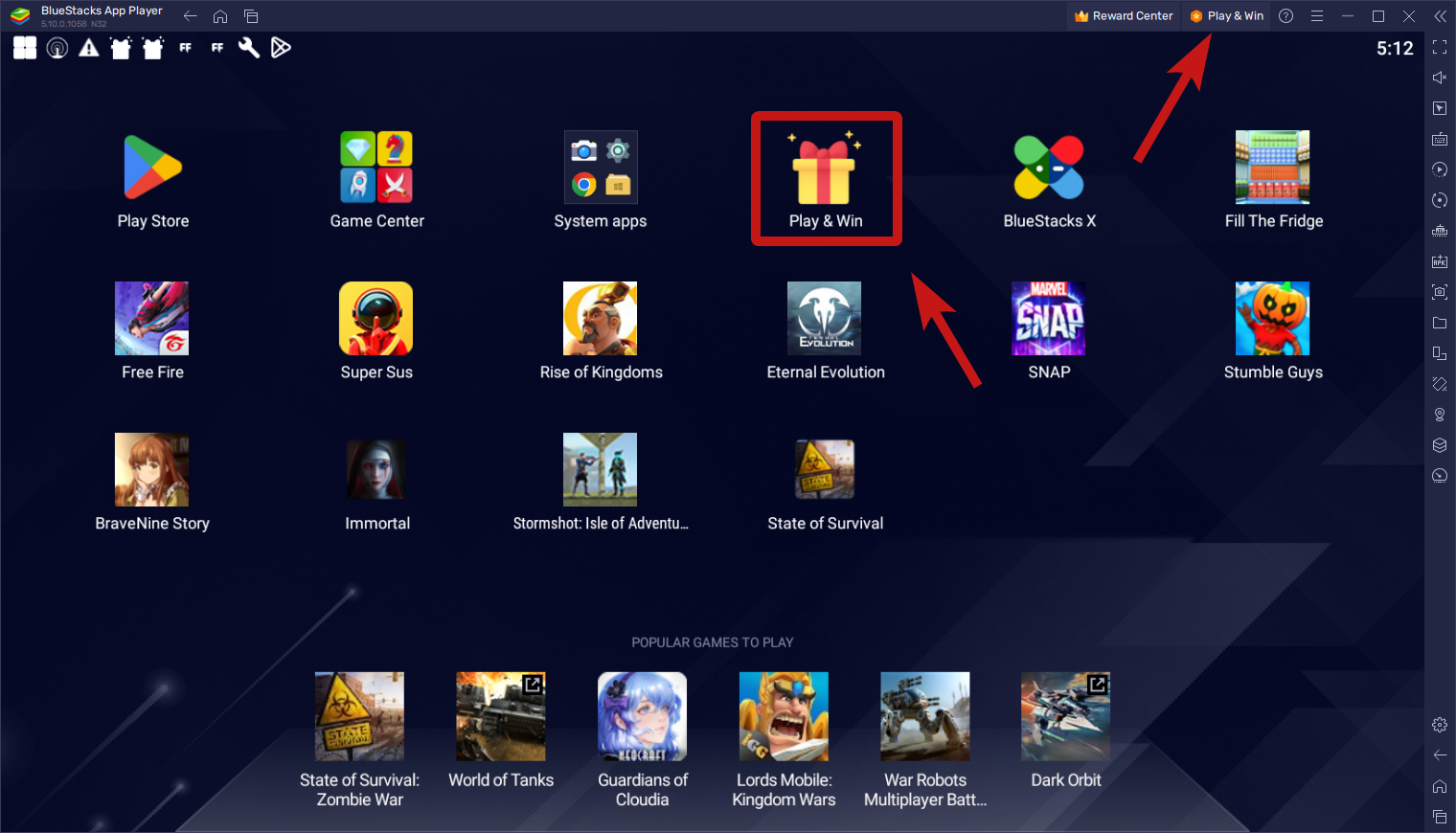
Task: Click the sync operations icon in sidebar
Action: pos(1440,200)
